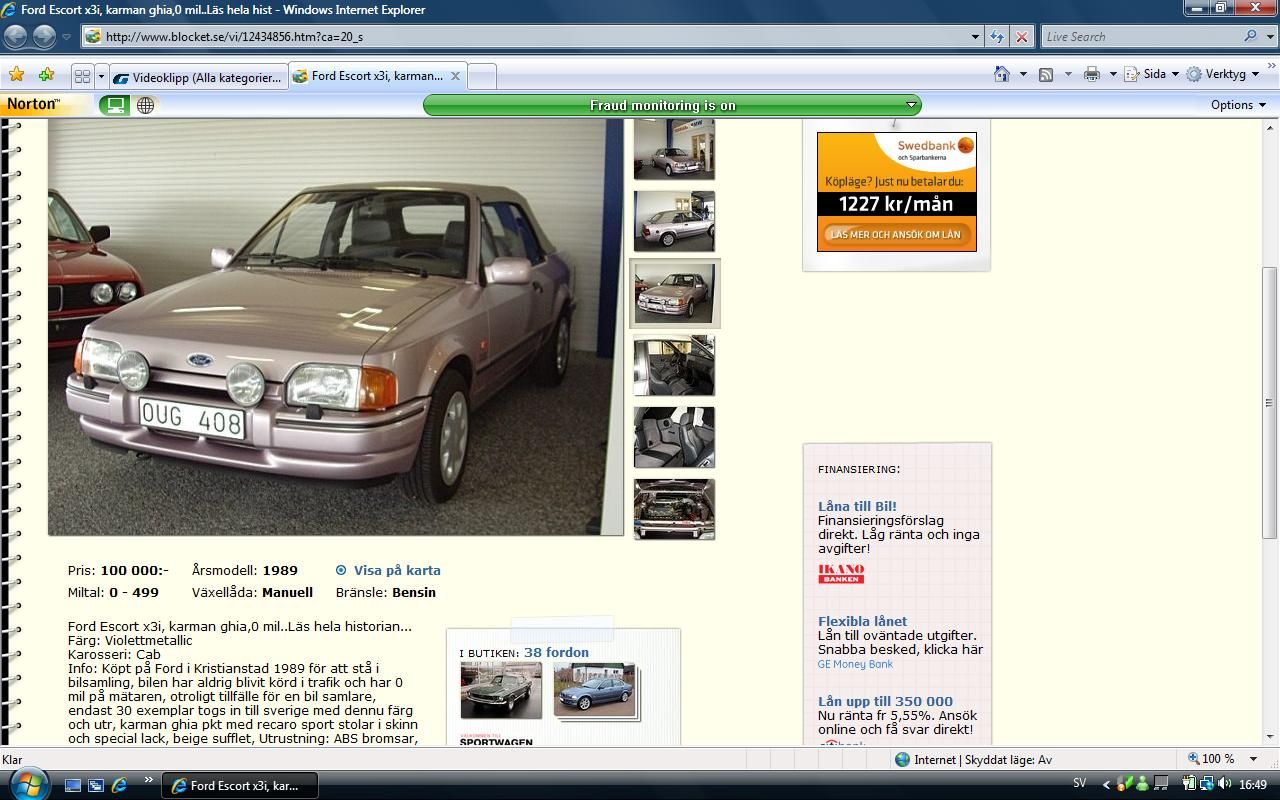
Task: Open the Sida (Page) menu
Action: pos(1151,74)
